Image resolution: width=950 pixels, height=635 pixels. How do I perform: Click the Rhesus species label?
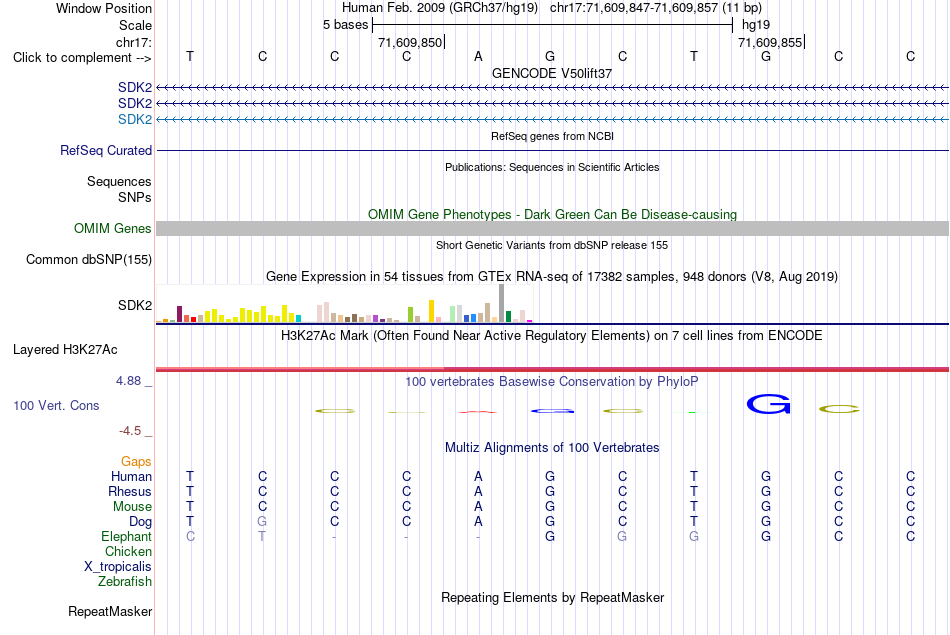click(130, 491)
